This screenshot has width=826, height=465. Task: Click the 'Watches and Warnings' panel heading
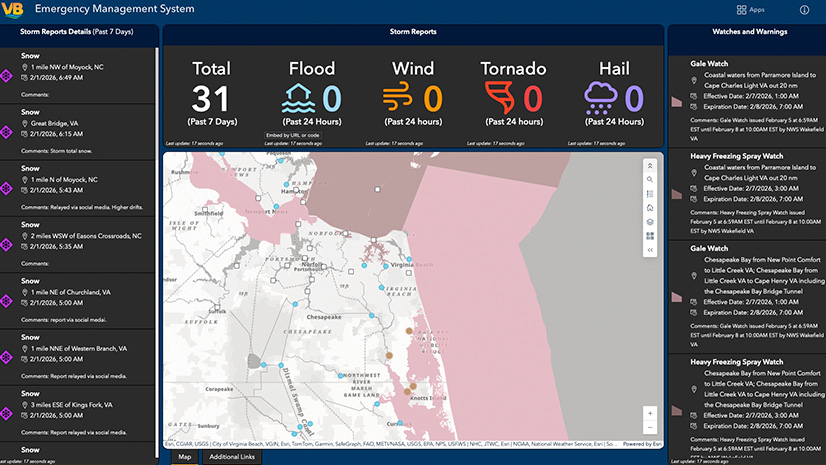750,32
